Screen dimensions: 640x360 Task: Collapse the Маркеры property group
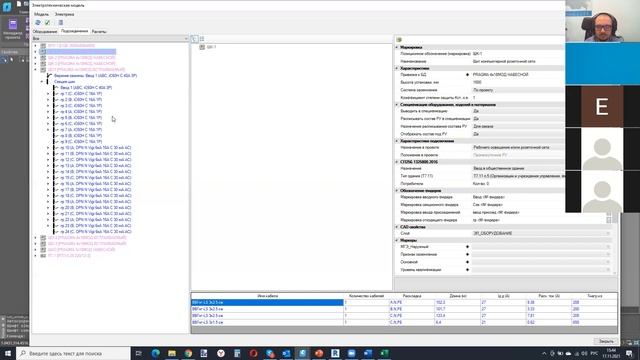(397, 240)
